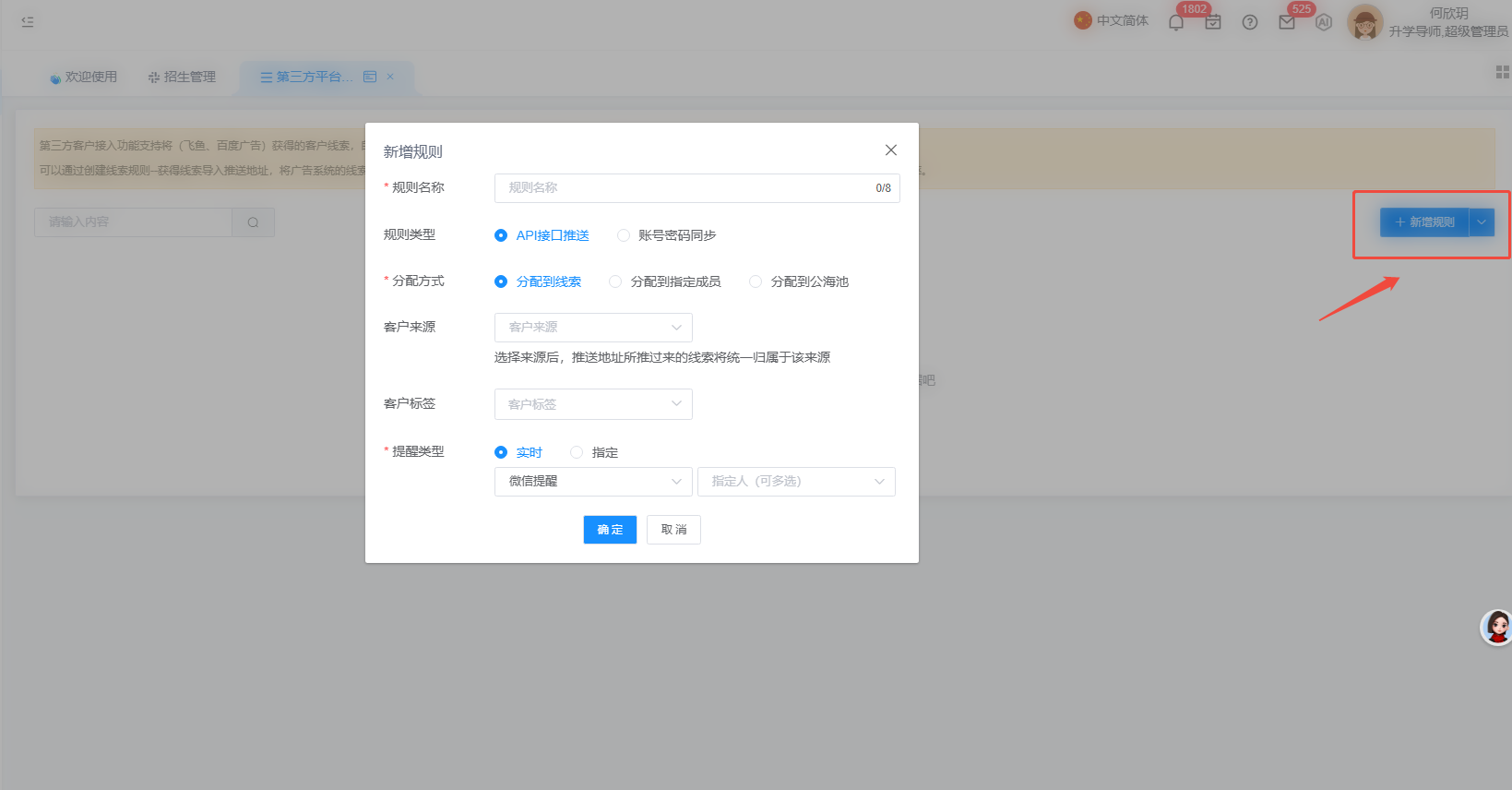Open the calendar task icon
This screenshot has height=790, width=1512.
1213,22
